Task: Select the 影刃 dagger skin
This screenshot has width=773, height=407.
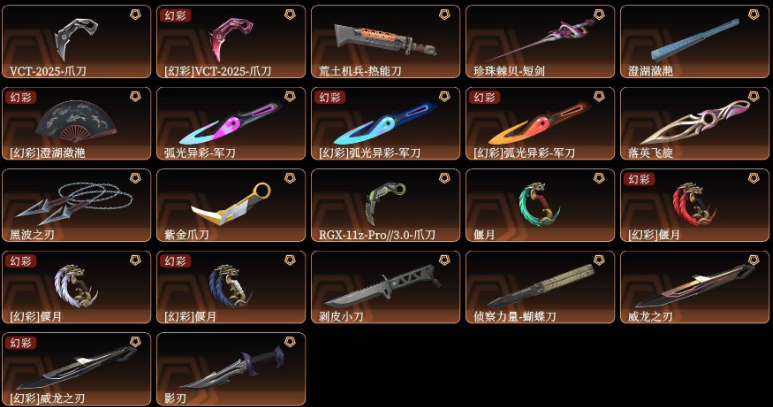Action: [x=231, y=369]
